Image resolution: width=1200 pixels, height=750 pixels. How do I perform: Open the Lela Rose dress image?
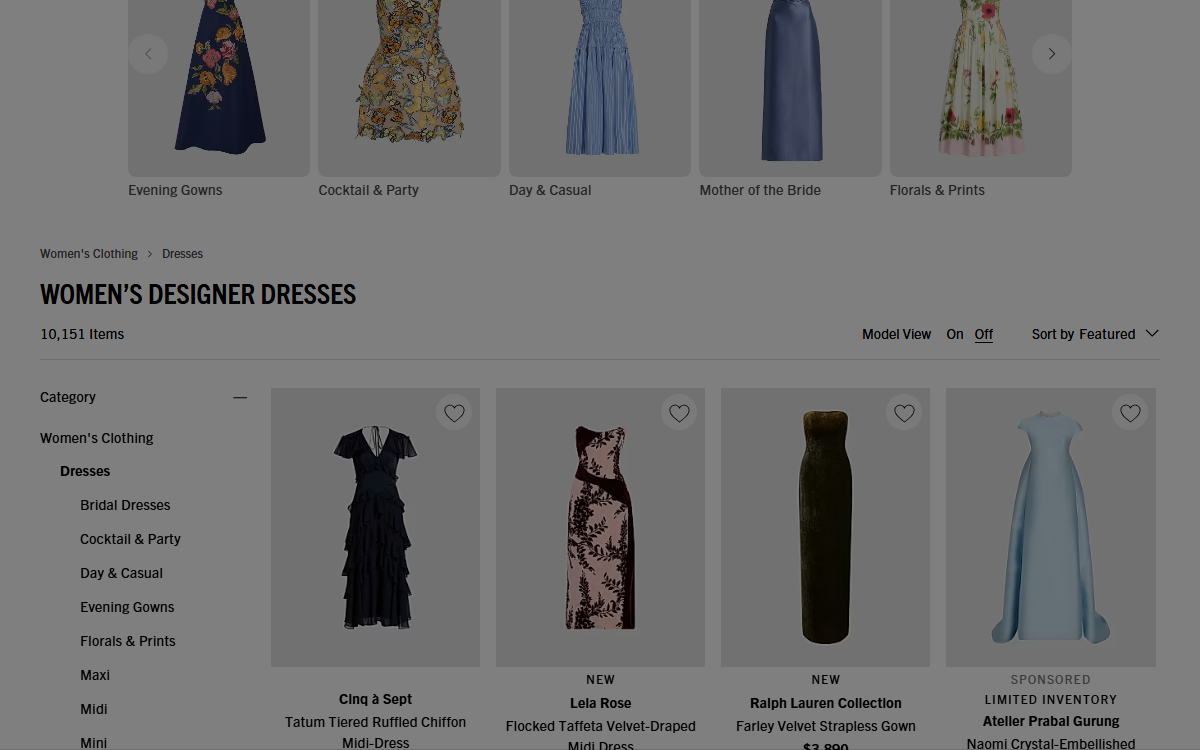point(600,527)
